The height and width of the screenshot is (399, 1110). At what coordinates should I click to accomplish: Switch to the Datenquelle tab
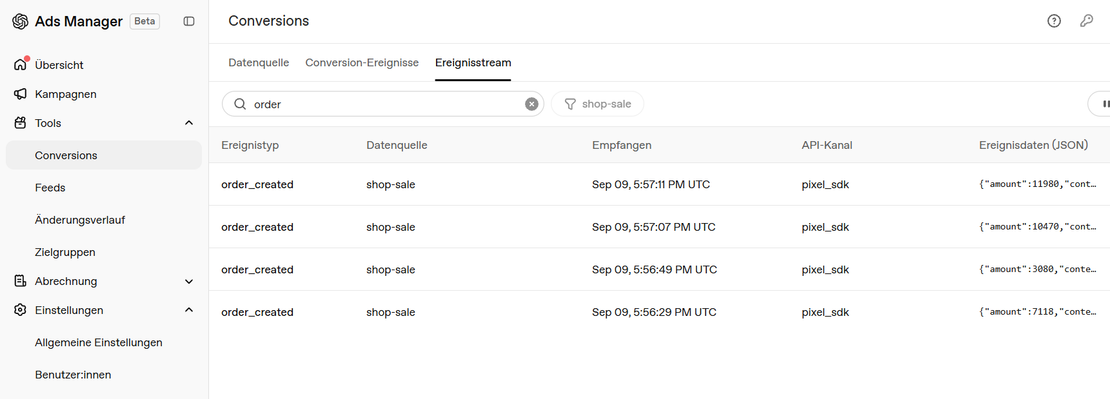[x=258, y=62]
